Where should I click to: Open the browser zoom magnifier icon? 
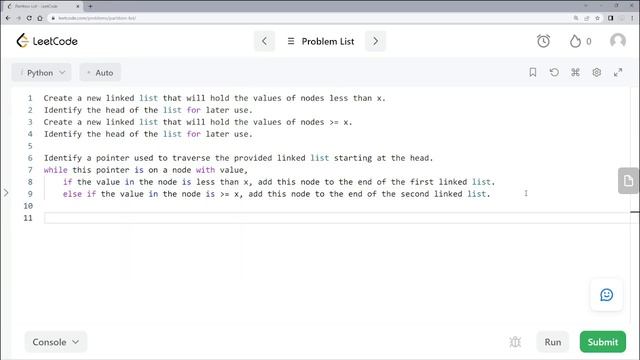(576, 18)
